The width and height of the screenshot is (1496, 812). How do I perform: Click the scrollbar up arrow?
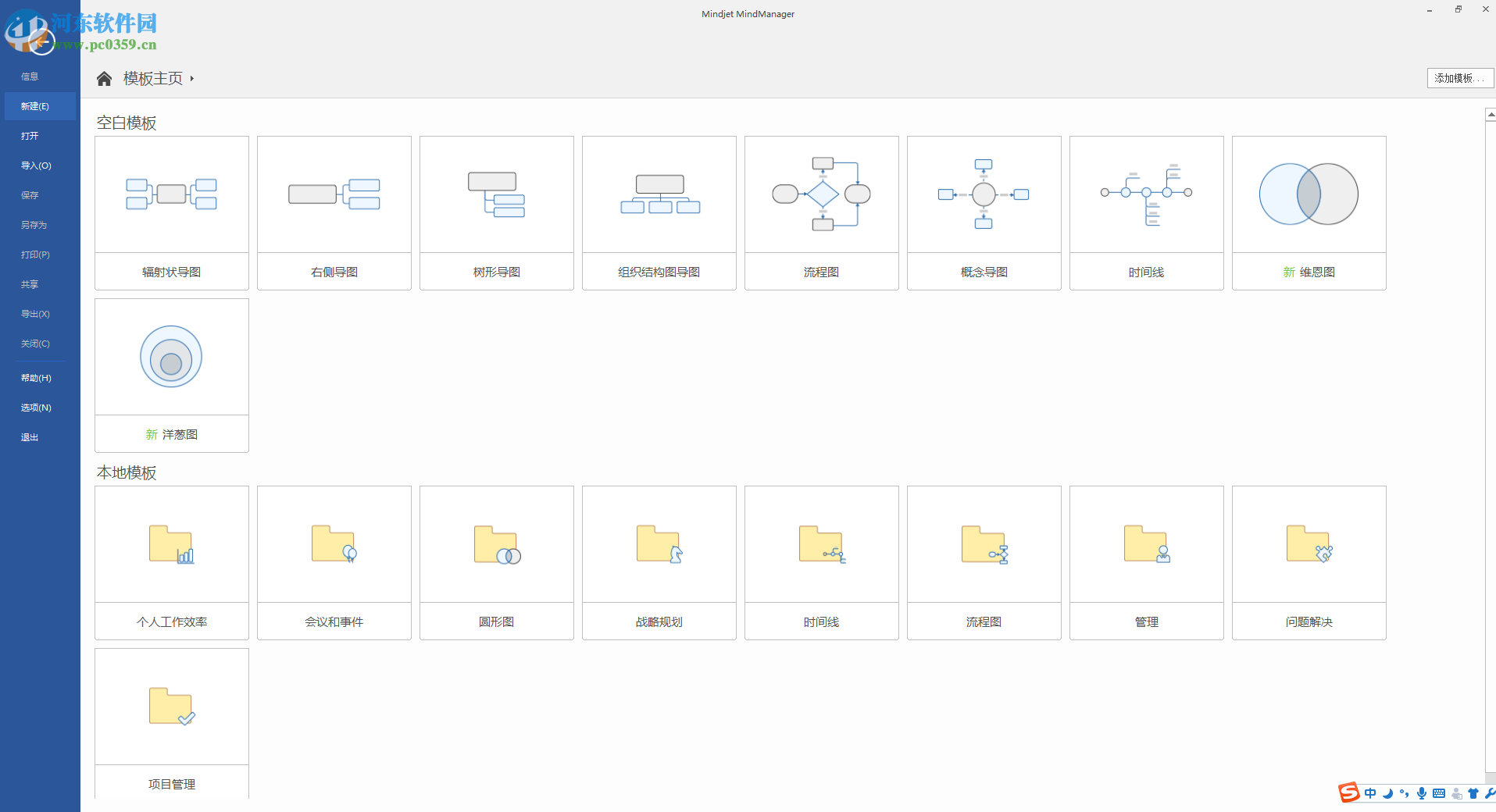1489,114
